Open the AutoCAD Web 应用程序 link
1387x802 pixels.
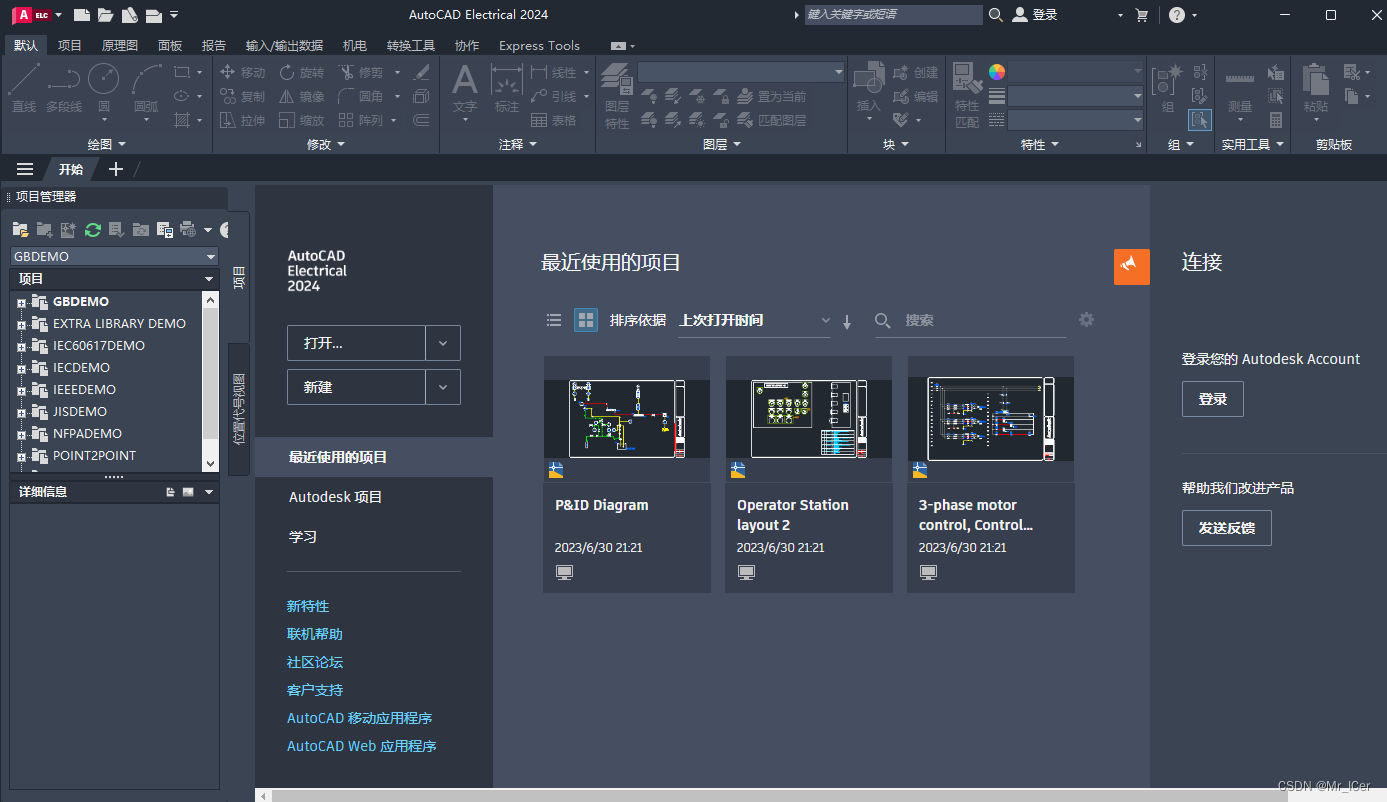click(x=362, y=746)
